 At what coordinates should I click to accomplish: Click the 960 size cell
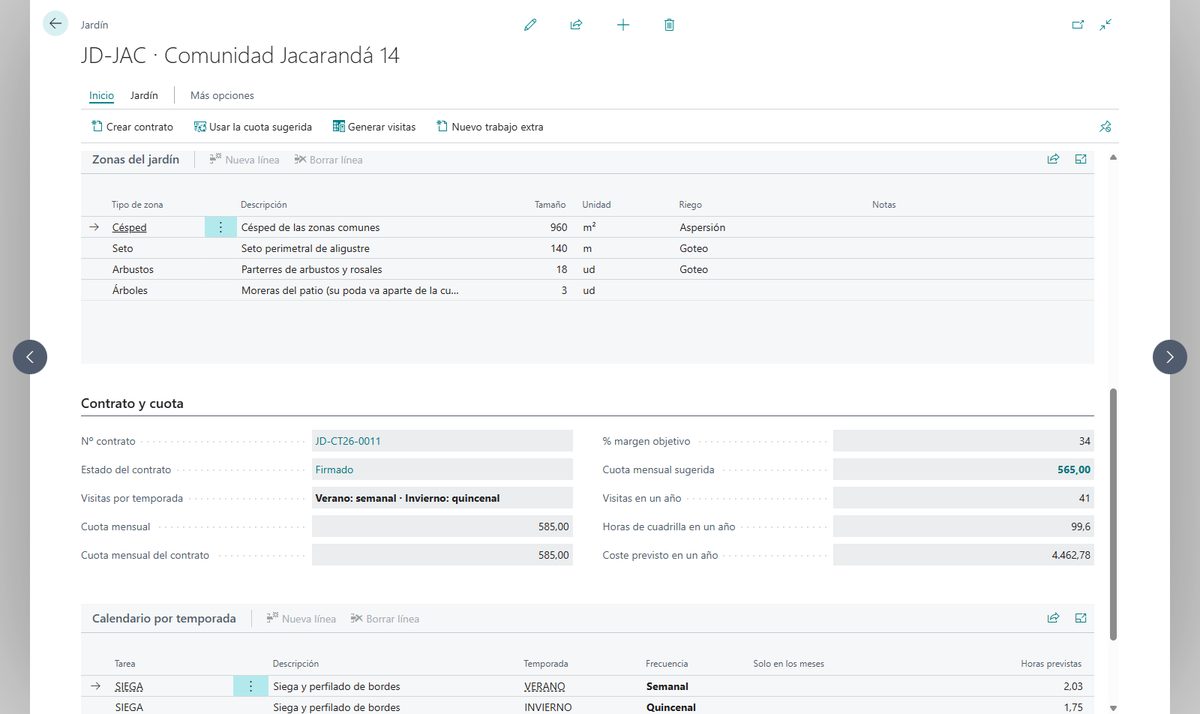tap(558, 227)
